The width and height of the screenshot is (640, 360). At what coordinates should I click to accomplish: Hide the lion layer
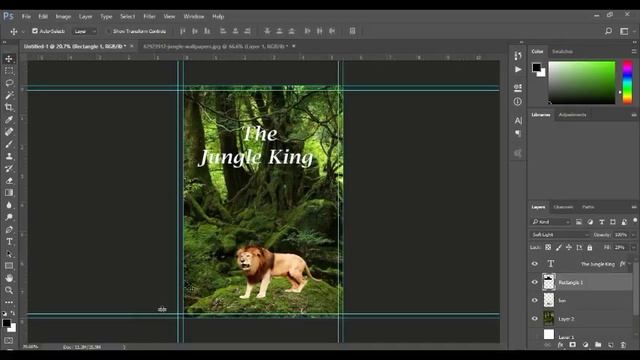[535, 300]
